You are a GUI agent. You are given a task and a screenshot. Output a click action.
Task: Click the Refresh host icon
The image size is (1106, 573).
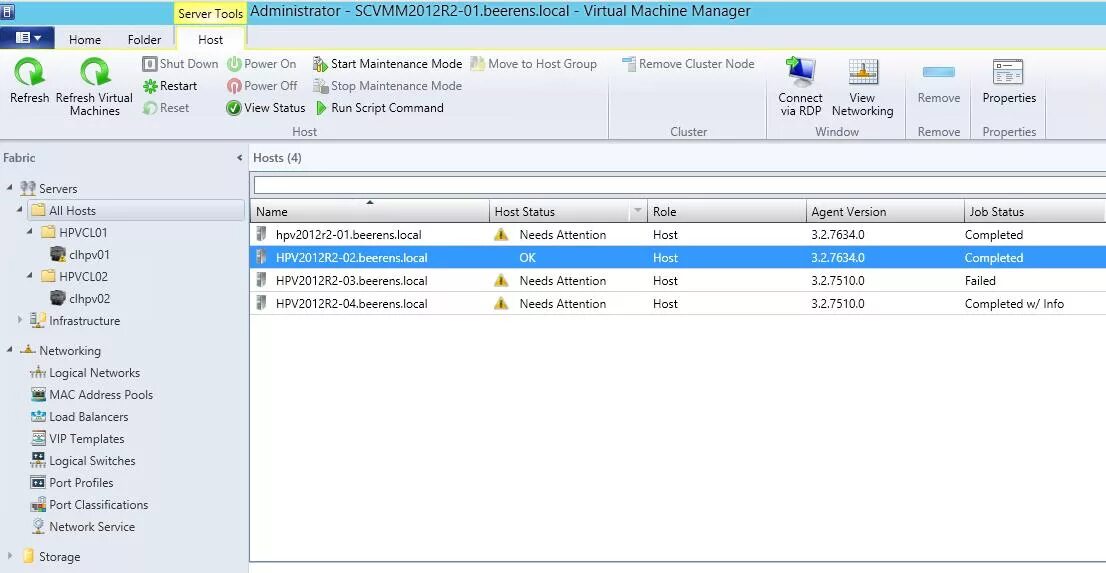click(30, 72)
